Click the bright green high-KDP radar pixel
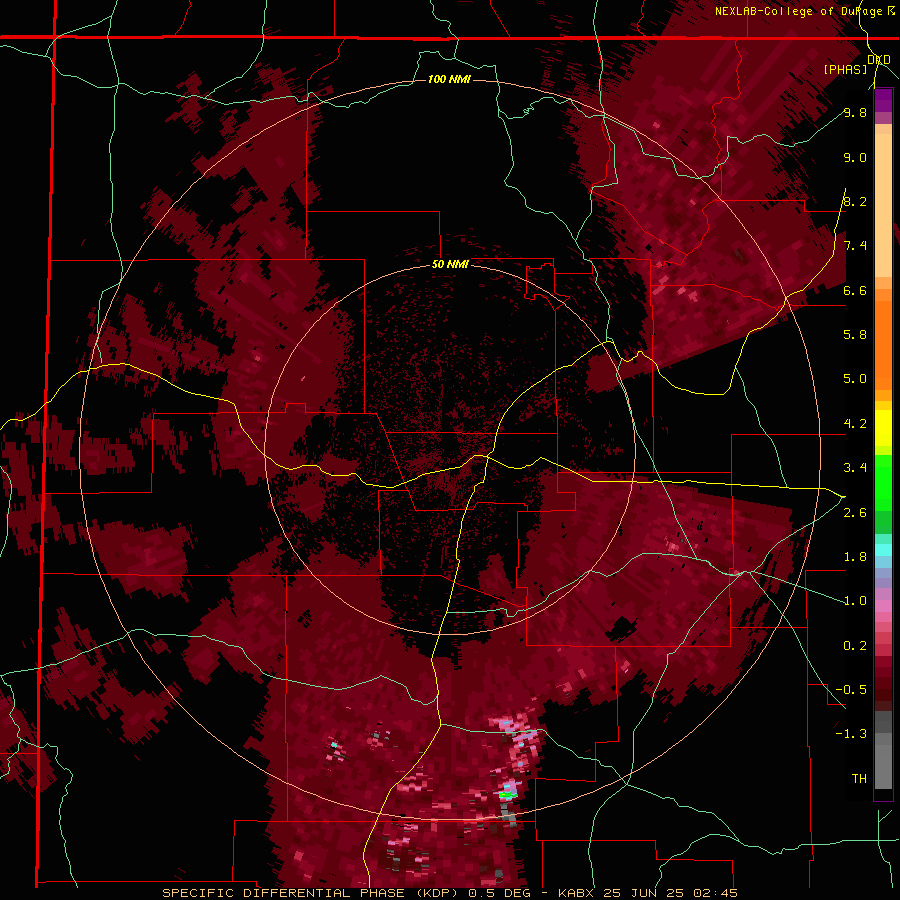The height and width of the screenshot is (900, 900). pyautogui.click(x=506, y=795)
